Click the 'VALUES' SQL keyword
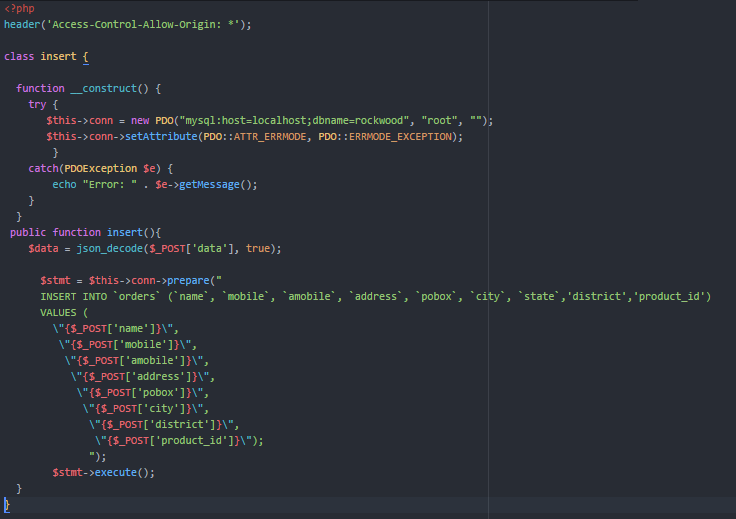This screenshot has height=519, width=736. pyautogui.click(x=58, y=313)
